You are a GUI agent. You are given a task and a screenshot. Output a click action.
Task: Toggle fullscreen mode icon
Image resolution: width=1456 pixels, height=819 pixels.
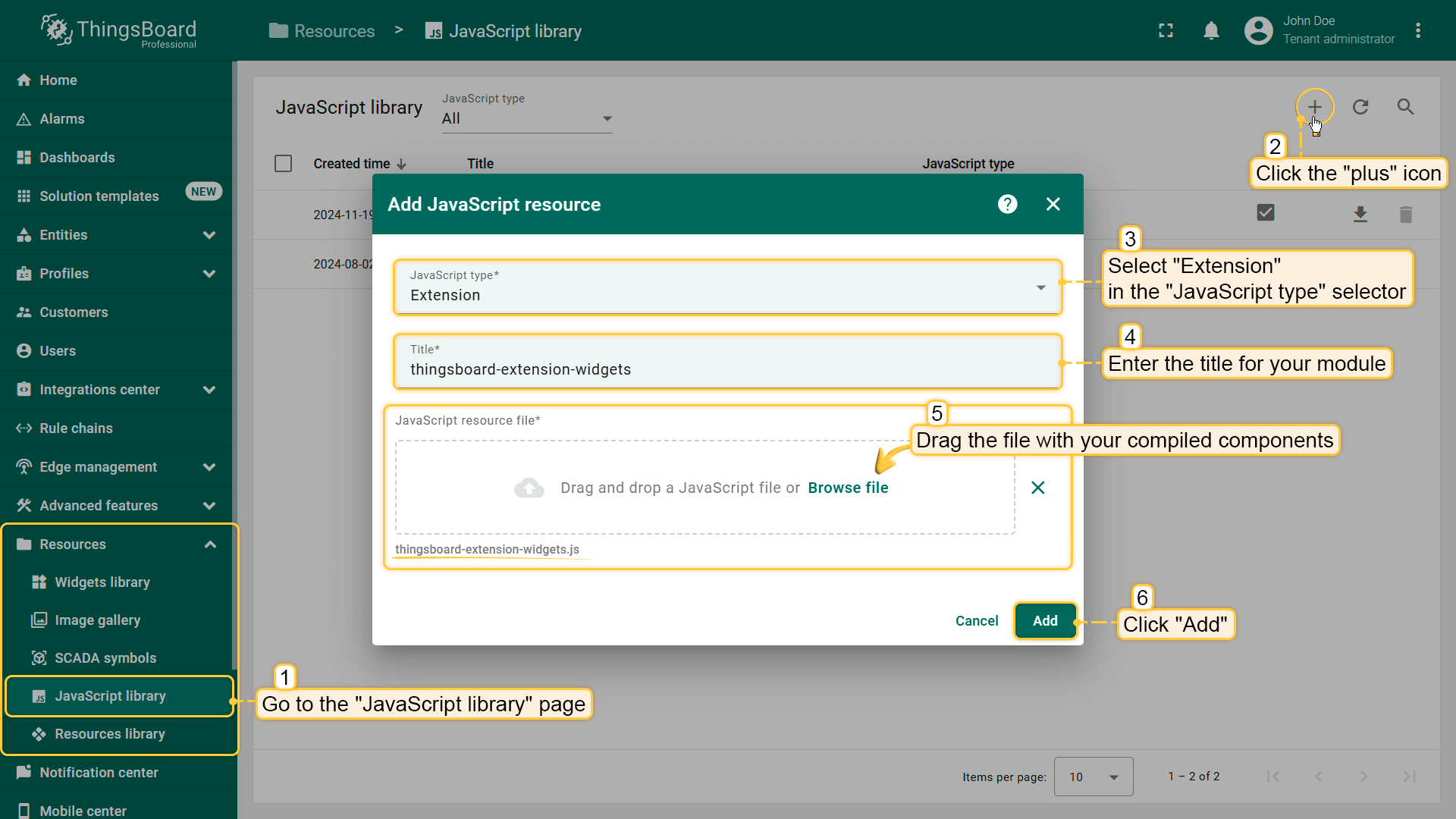click(1166, 31)
